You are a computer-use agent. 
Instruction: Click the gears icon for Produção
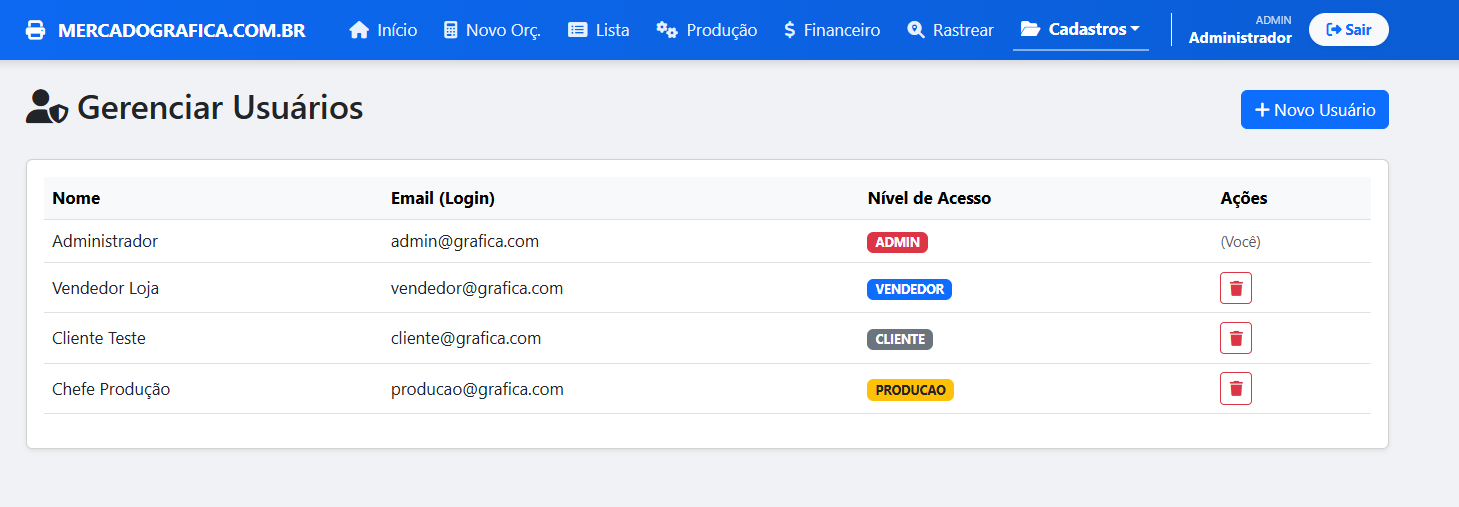pos(667,30)
